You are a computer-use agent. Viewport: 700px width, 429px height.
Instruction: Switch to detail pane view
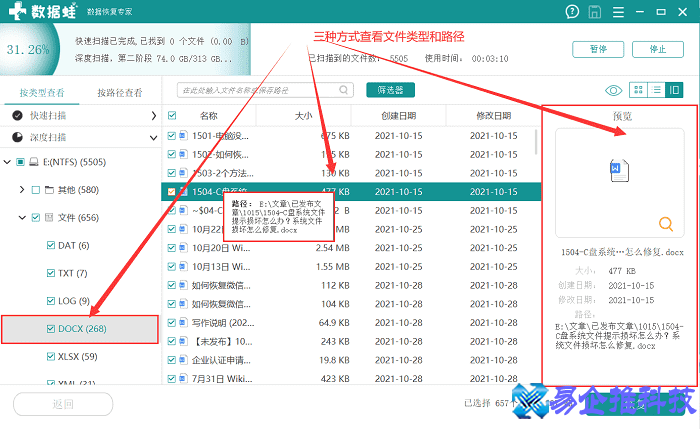[674, 90]
